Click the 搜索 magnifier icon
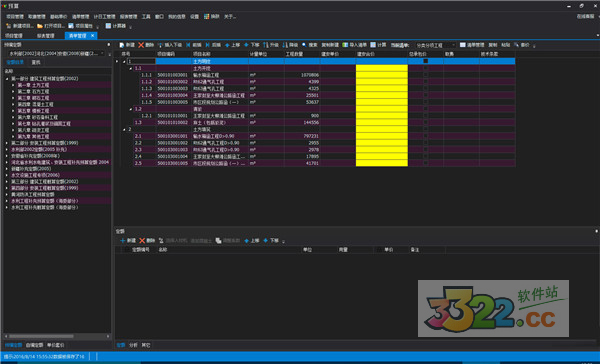 [x=304, y=45]
